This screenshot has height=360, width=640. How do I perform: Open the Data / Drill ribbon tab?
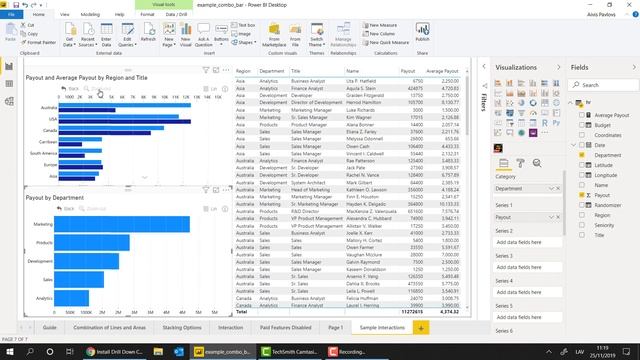pyautogui.click(x=176, y=14)
